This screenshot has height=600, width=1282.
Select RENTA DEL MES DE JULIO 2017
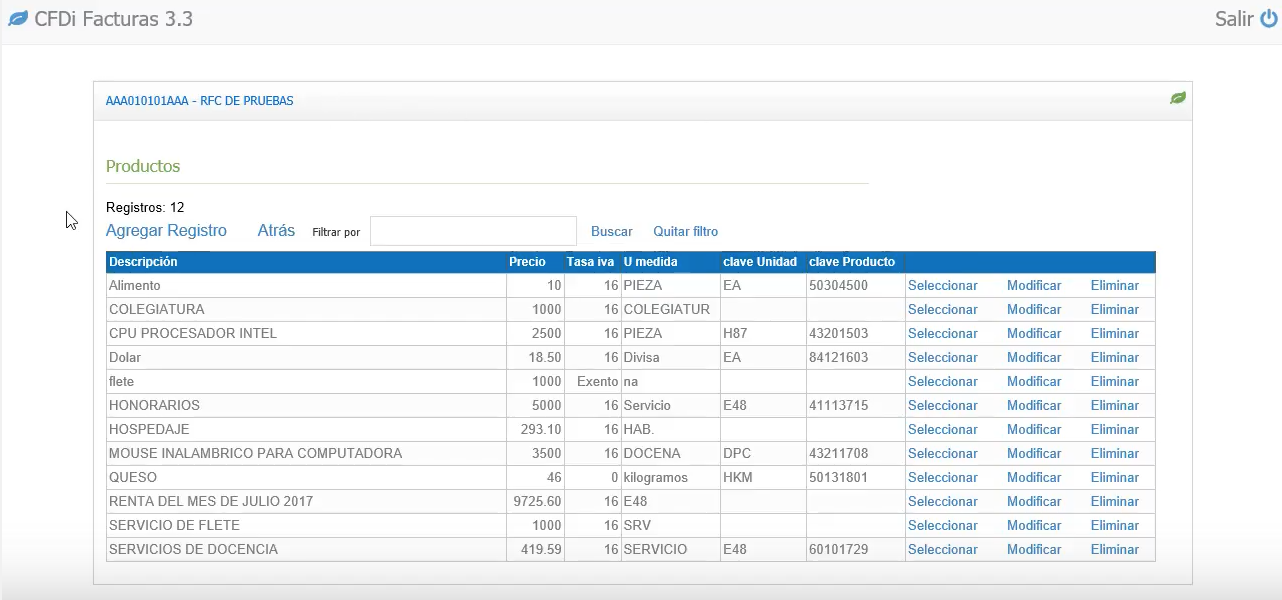[942, 502]
